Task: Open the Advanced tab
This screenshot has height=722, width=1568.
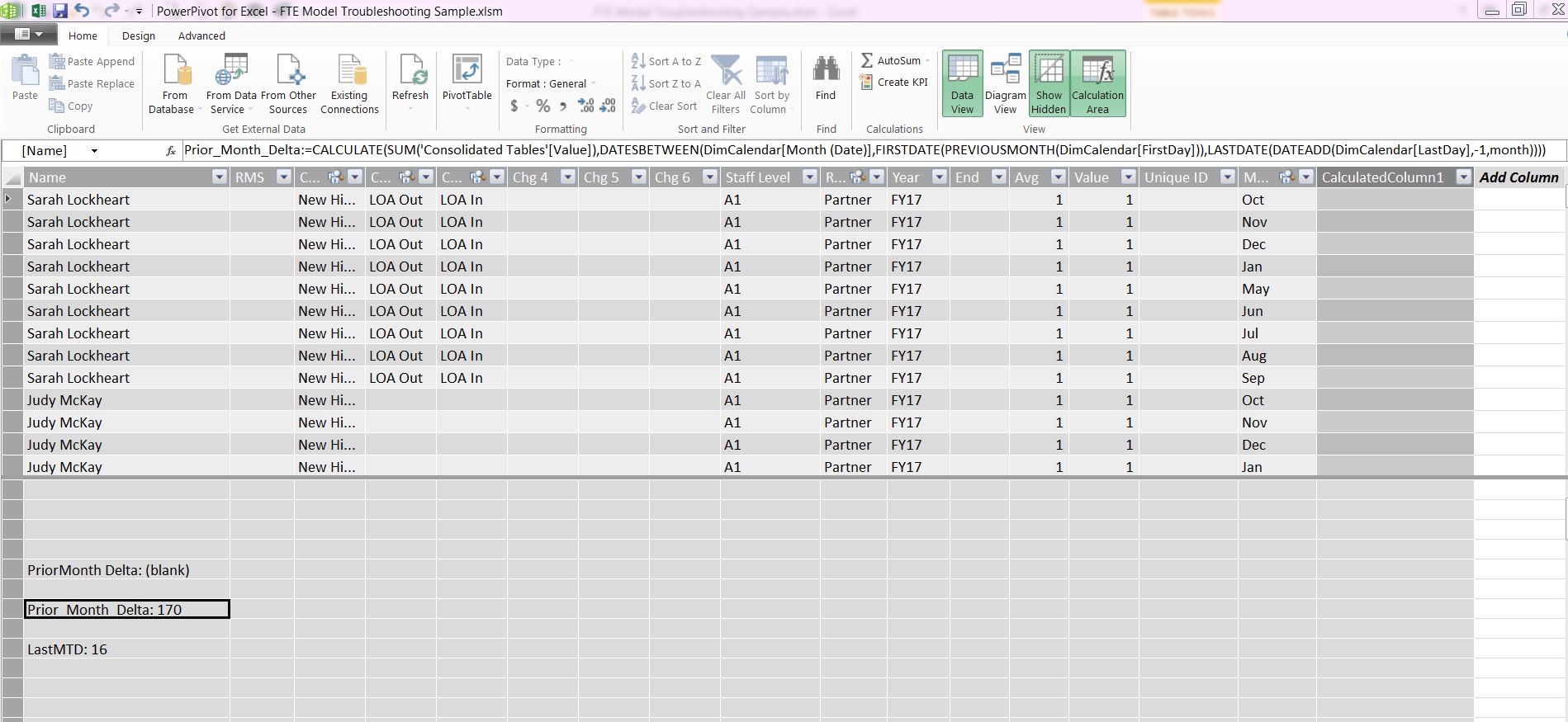Action: (x=201, y=35)
